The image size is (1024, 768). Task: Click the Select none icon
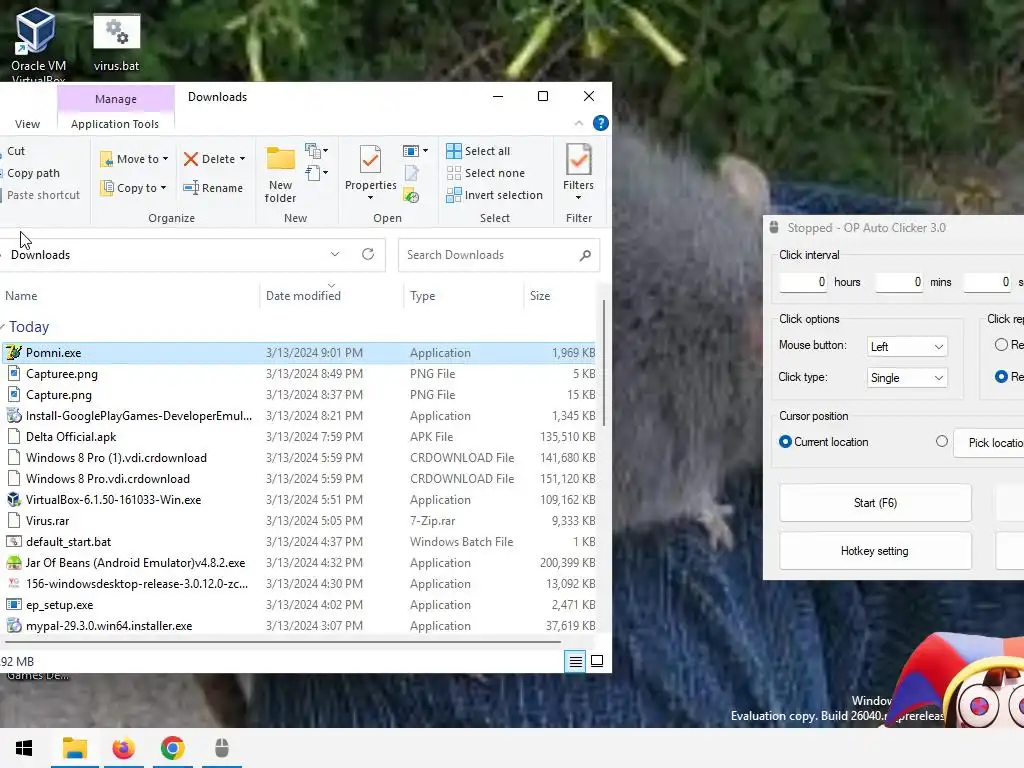[x=454, y=173]
